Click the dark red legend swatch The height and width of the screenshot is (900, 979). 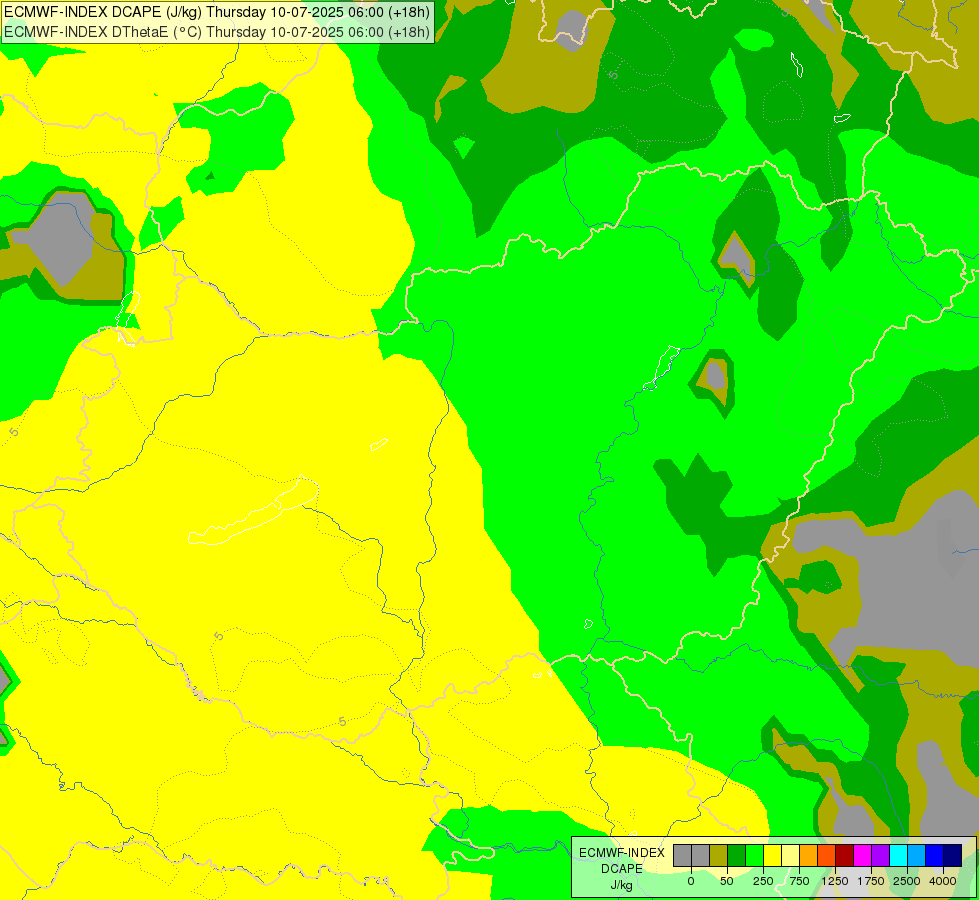[x=845, y=856]
